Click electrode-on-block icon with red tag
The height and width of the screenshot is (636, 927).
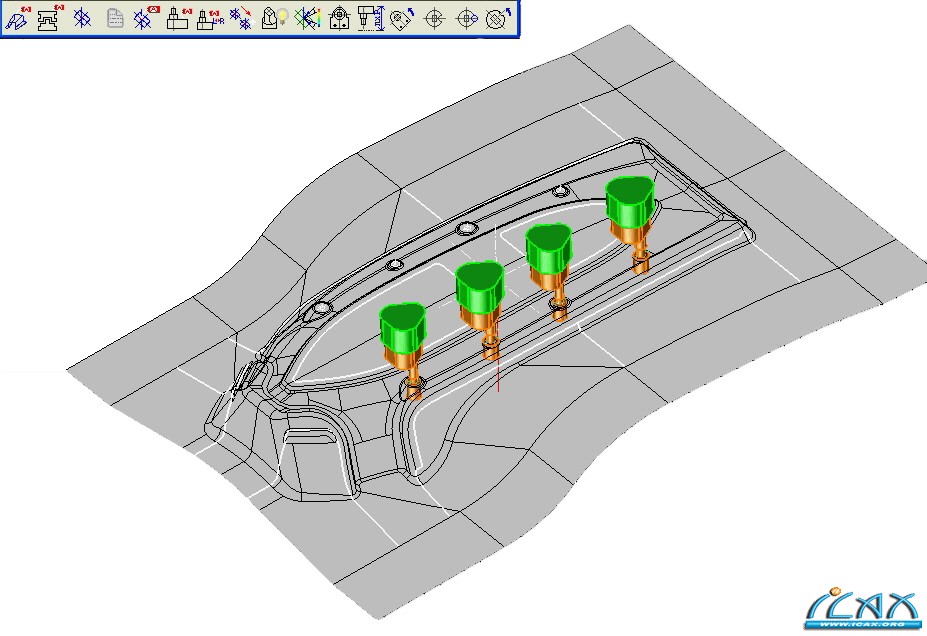178,18
